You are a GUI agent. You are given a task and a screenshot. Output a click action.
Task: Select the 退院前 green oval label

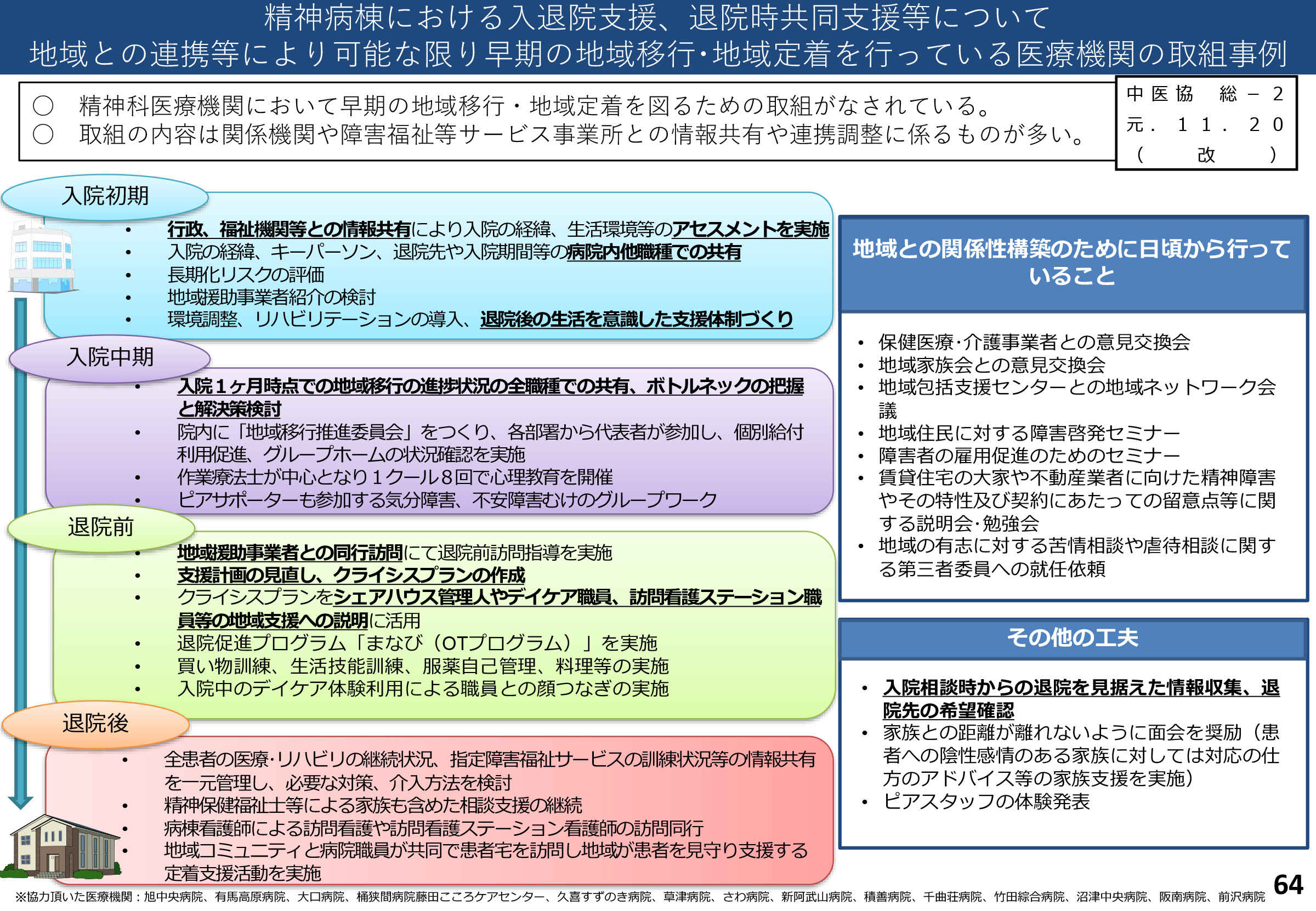pyautogui.click(x=101, y=527)
